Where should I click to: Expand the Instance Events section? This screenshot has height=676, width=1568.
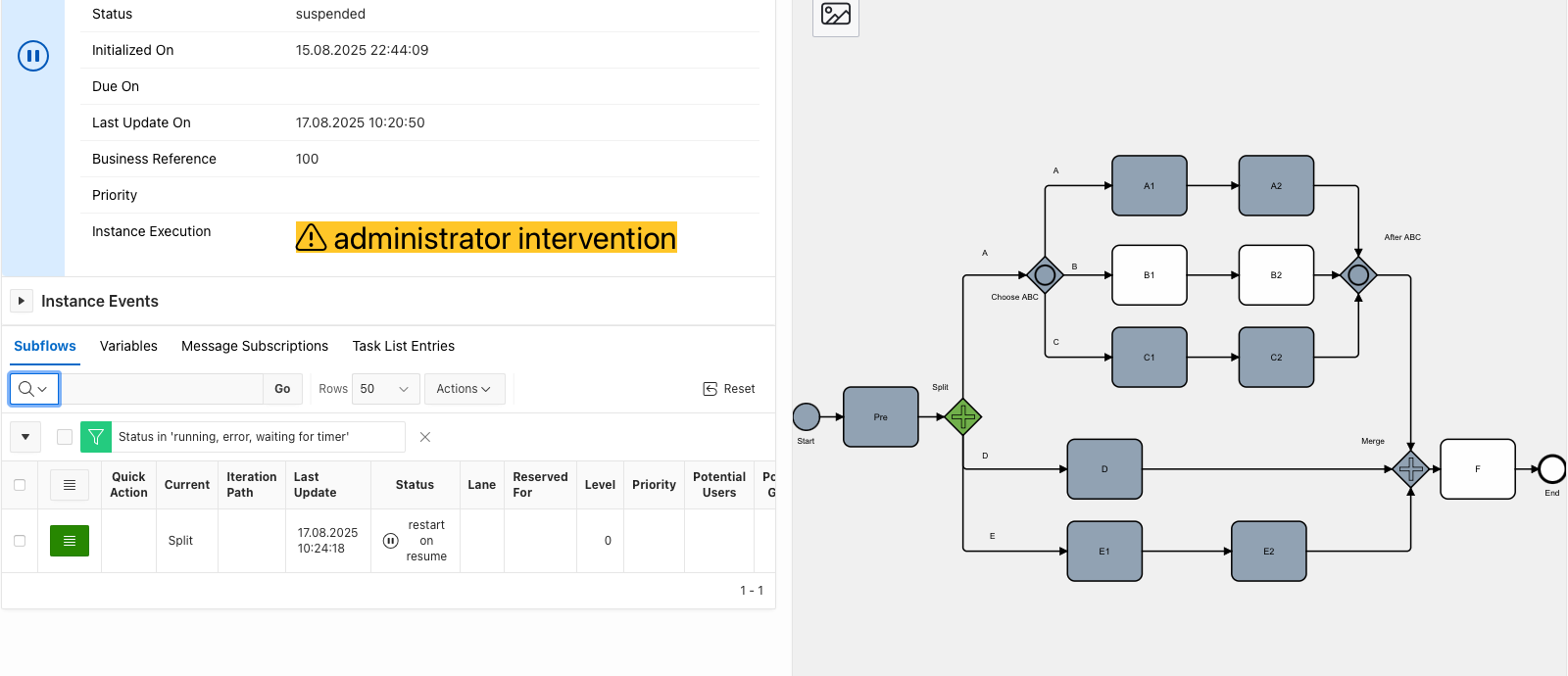coord(22,301)
